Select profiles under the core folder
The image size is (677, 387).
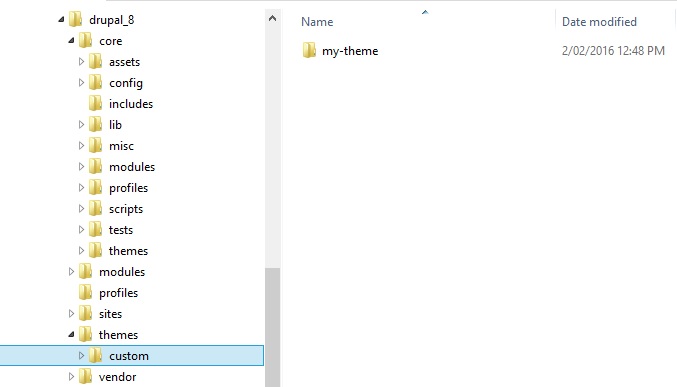128,188
